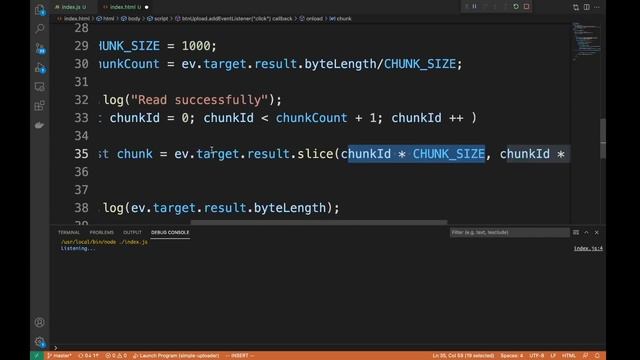The height and width of the screenshot is (360, 640).
Task: Click the Listening... console output line
Action: coord(78,248)
